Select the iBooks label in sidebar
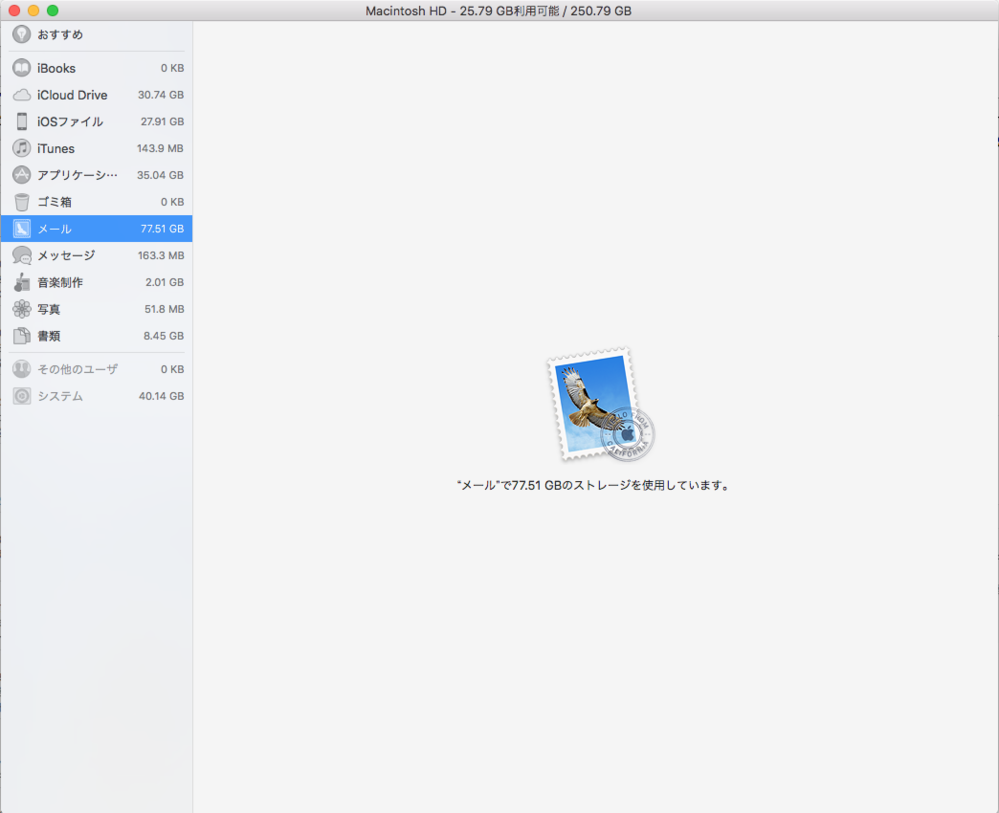This screenshot has width=999, height=813. [x=56, y=68]
